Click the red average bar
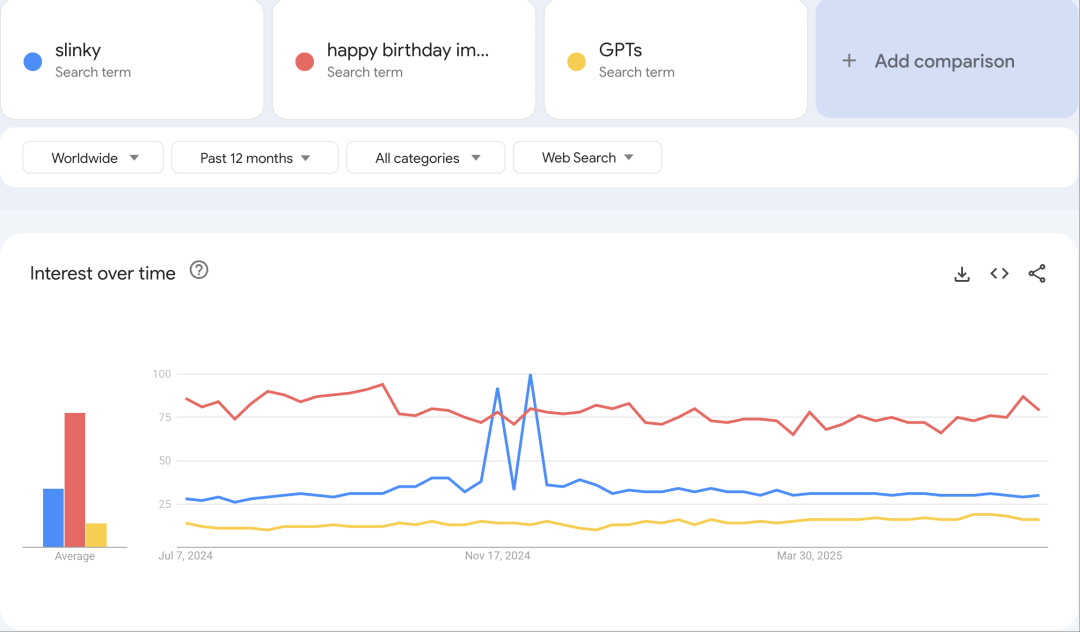Viewport: 1080px width, 632px height. [x=75, y=480]
